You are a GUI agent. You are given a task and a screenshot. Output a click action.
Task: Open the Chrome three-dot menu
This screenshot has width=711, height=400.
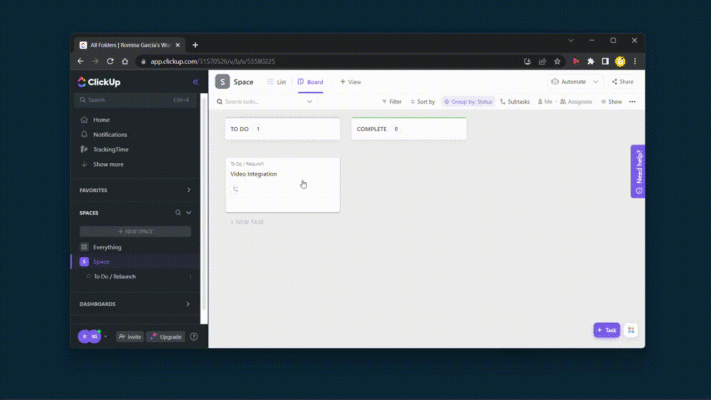[635, 61]
